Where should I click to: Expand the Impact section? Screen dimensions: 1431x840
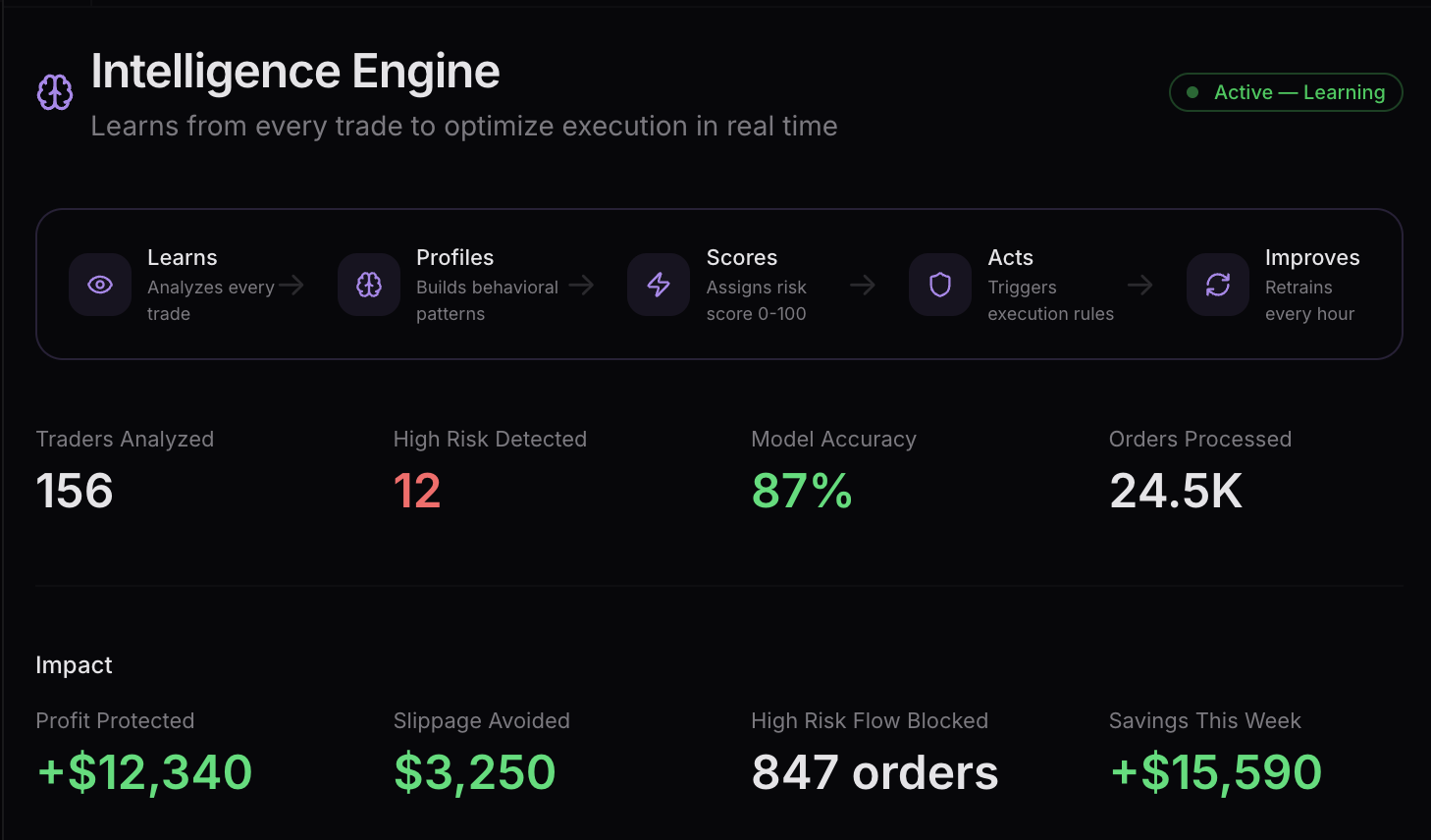click(74, 664)
